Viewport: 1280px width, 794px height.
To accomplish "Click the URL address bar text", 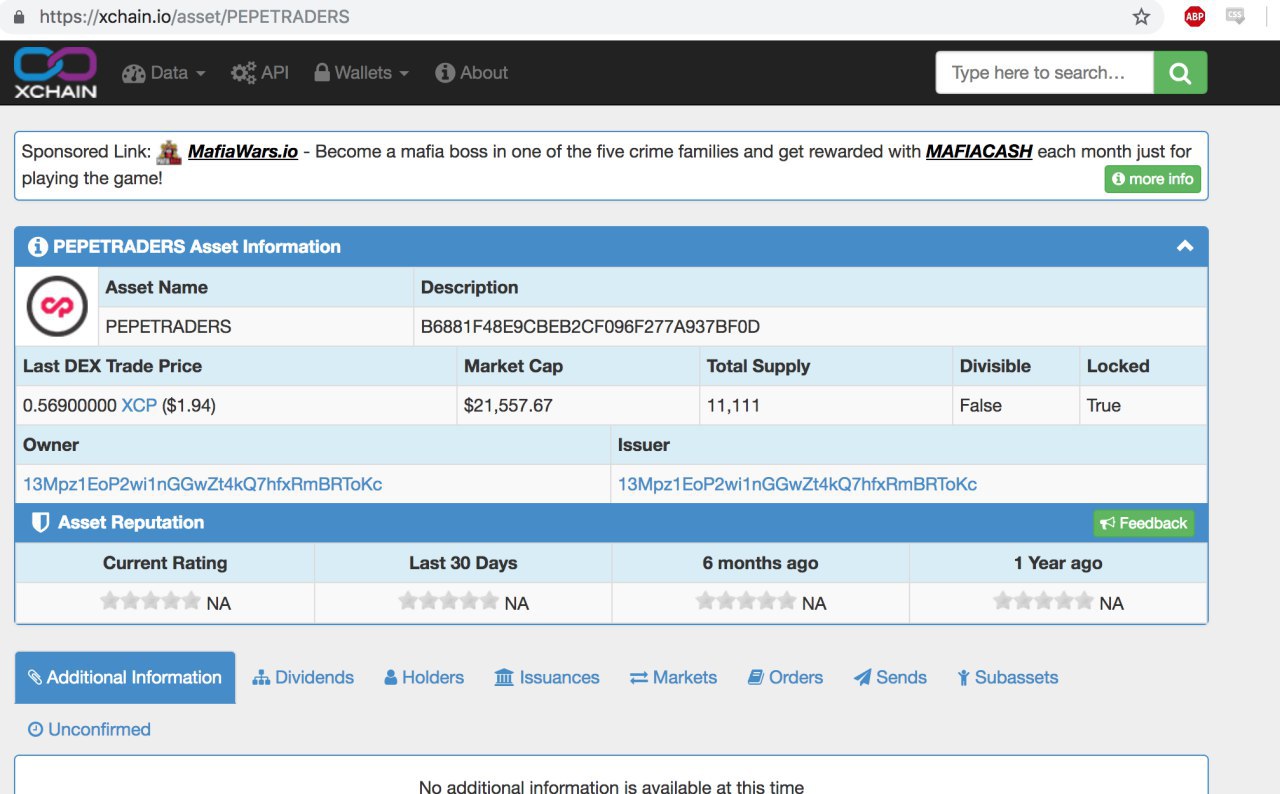I will (x=194, y=17).
